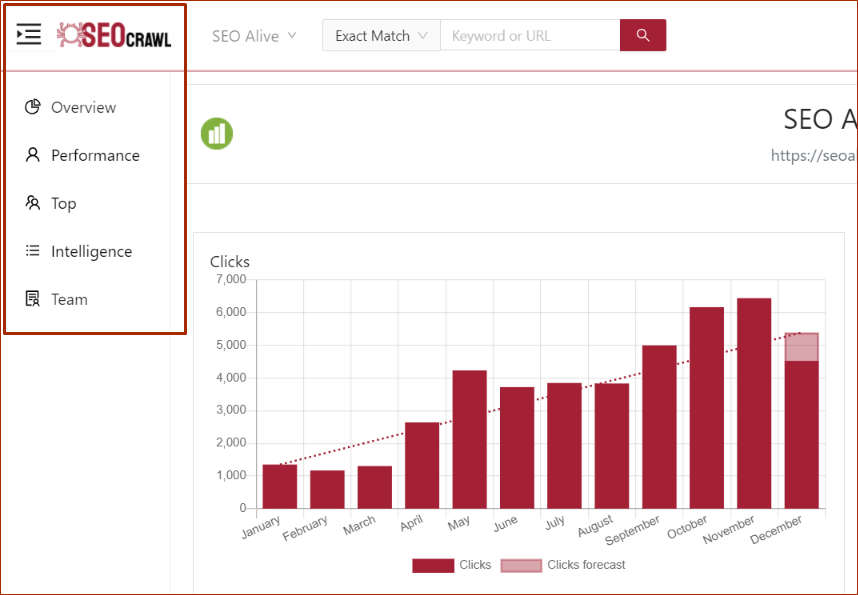Toggle the sidebar with the hamburger icon
The height and width of the screenshot is (595, 858).
pyautogui.click(x=28, y=33)
